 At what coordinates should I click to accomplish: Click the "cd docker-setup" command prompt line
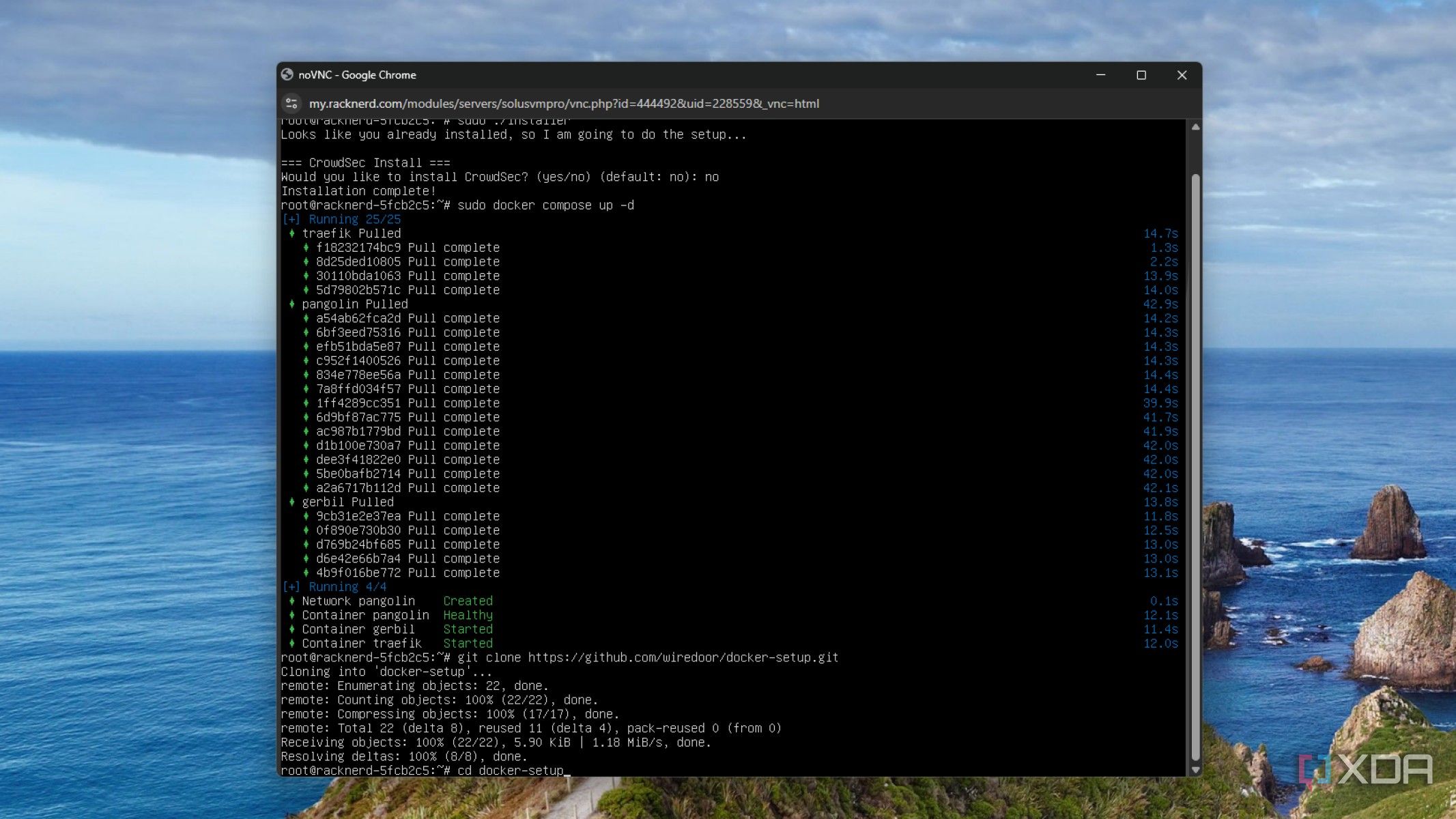click(x=423, y=771)
